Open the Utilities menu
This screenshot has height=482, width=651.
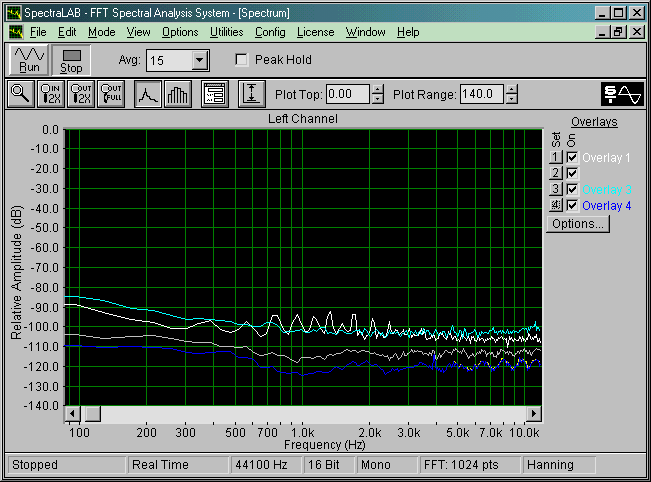227,32
